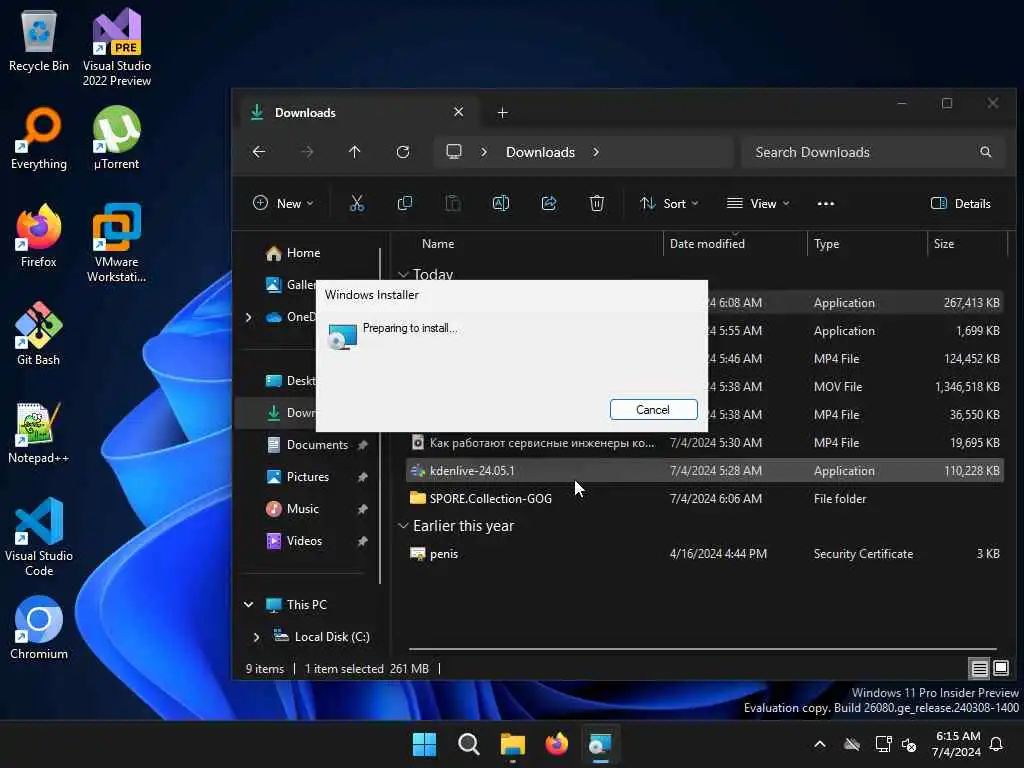Screen dimensions: 1024x768
Task: Expand Local Disk (C:) tree node
Action: (x=257, y=637)
